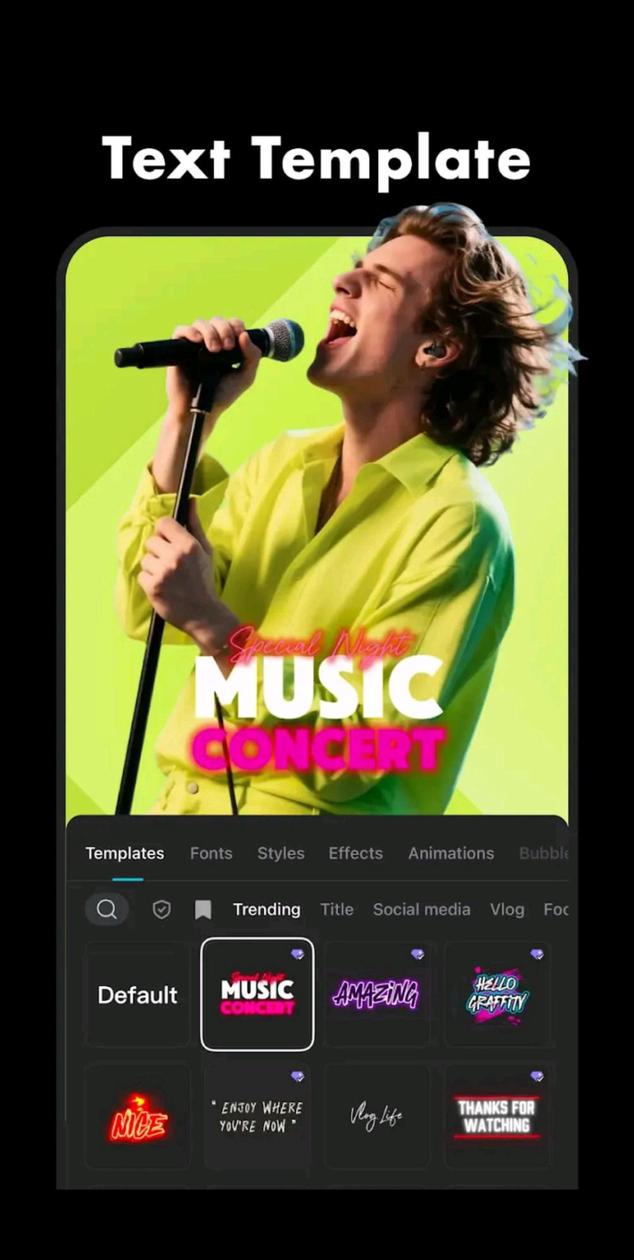Select the Enjoy Where You're Now template
The height and width of the screenshot is (1260, 634).
pos(257,1116)
